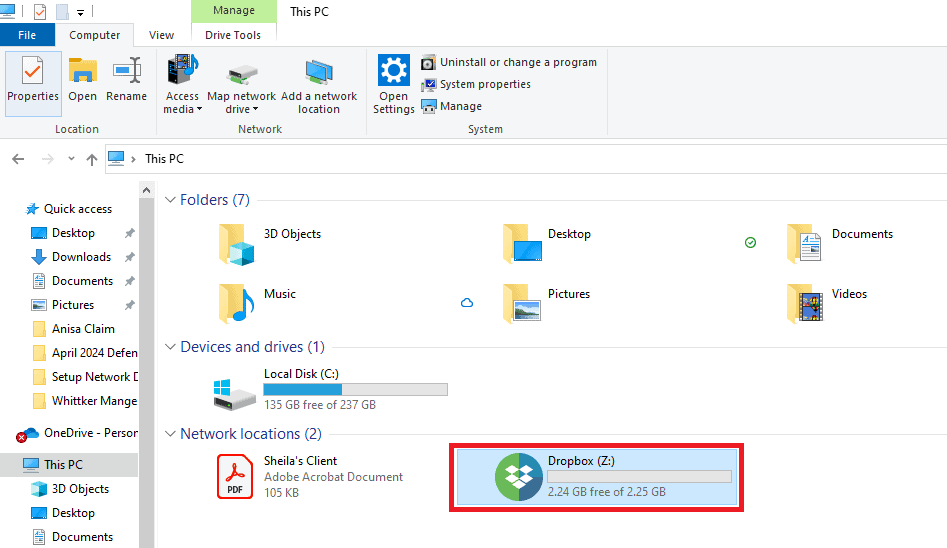Screen dimensions: 947x548
Task: Select the Local Disk (C:) drive icon
Action: pyautogui.click(x=235, y=393)
